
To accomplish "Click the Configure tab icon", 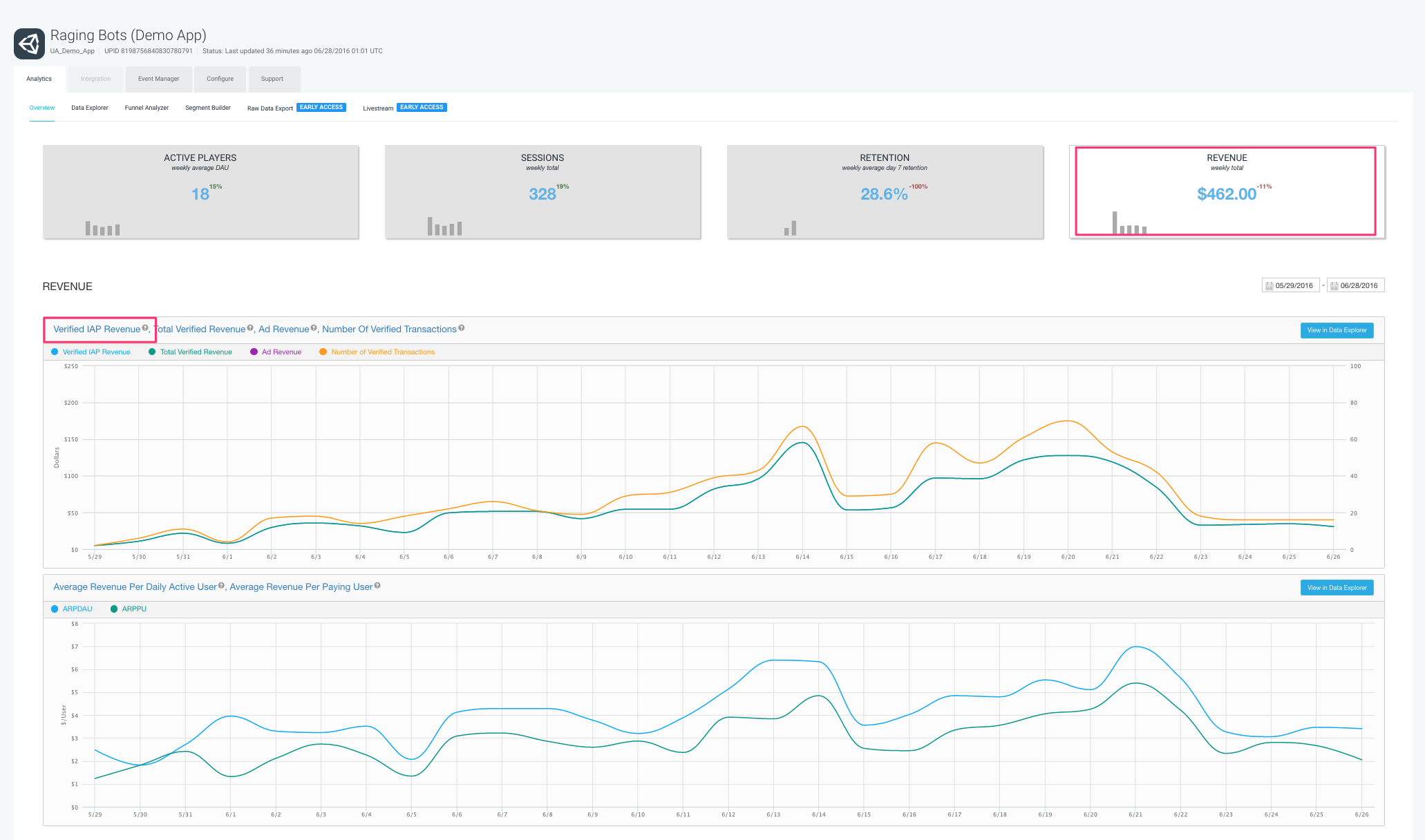I will click(218, 79).
